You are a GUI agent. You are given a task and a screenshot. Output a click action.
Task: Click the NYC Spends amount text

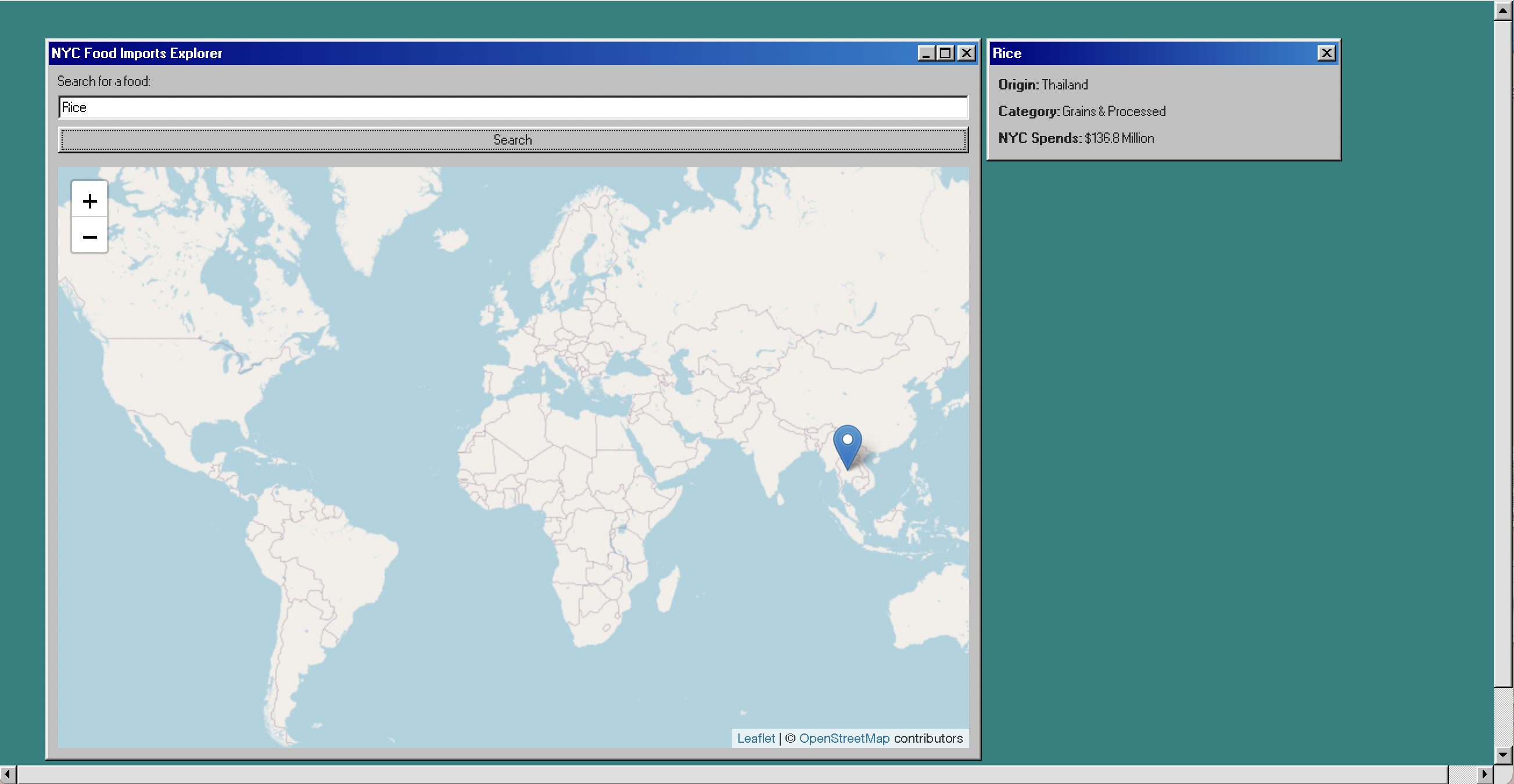tap(1119, 138)
